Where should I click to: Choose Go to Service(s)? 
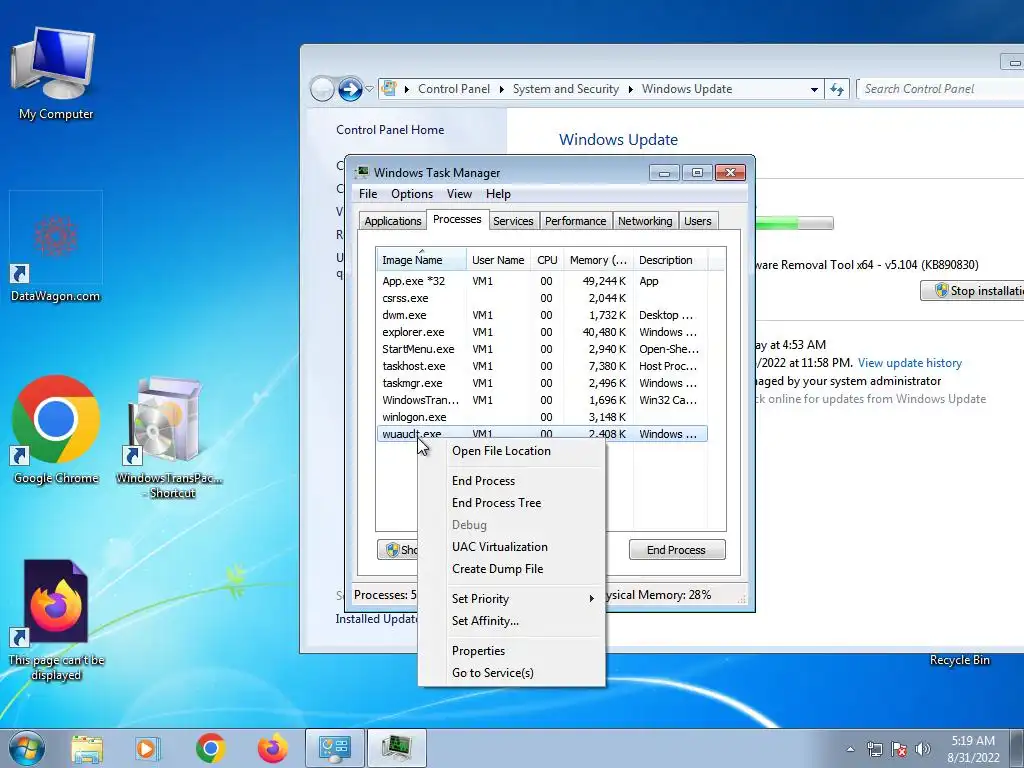pos(511,673)
